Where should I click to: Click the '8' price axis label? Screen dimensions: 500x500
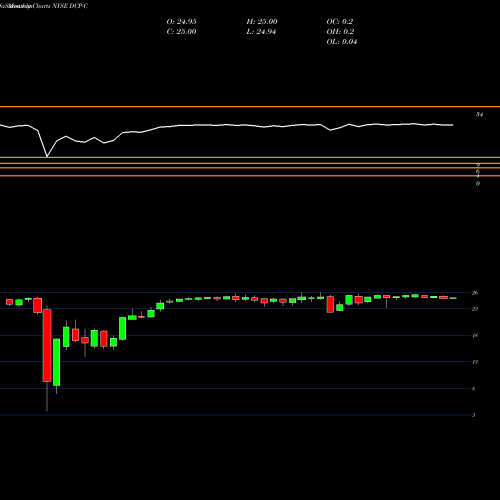click(x=474, y=389)
